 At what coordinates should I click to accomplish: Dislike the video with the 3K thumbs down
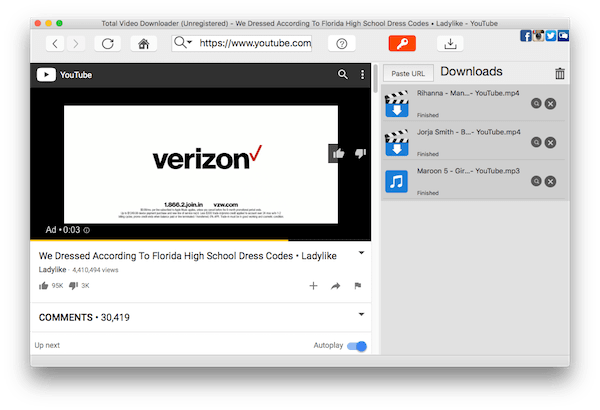72,286
